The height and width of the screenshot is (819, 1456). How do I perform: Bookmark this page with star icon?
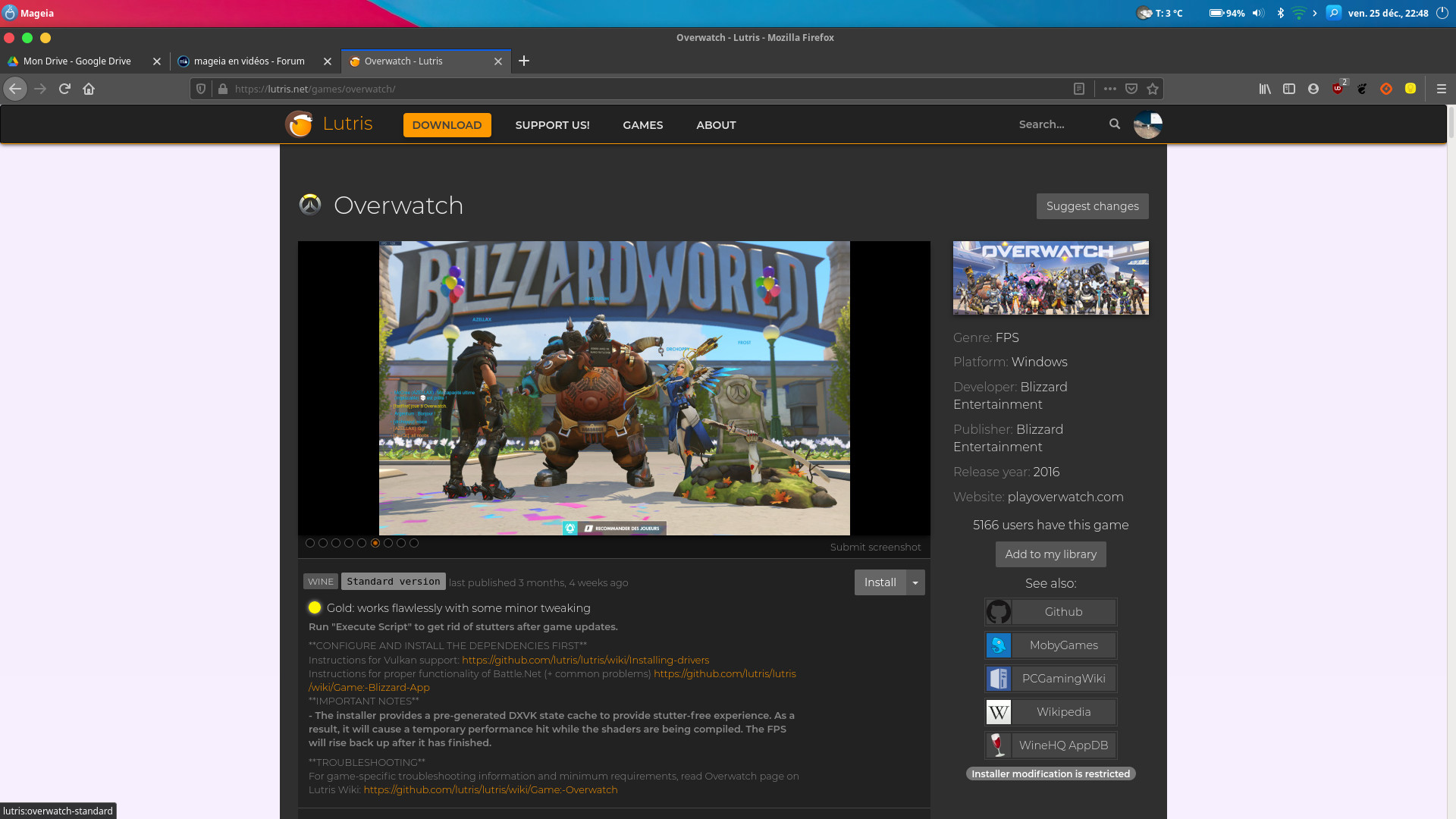point(1153,89)
